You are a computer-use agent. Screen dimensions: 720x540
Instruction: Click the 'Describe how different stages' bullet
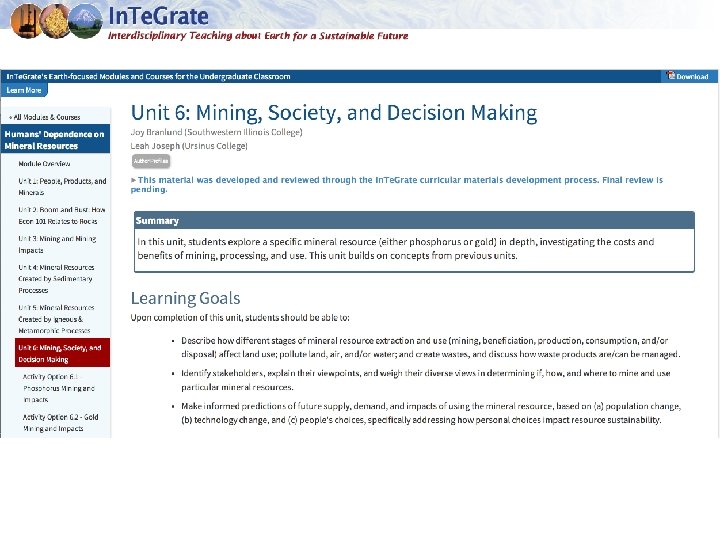[x=431, y=348]
